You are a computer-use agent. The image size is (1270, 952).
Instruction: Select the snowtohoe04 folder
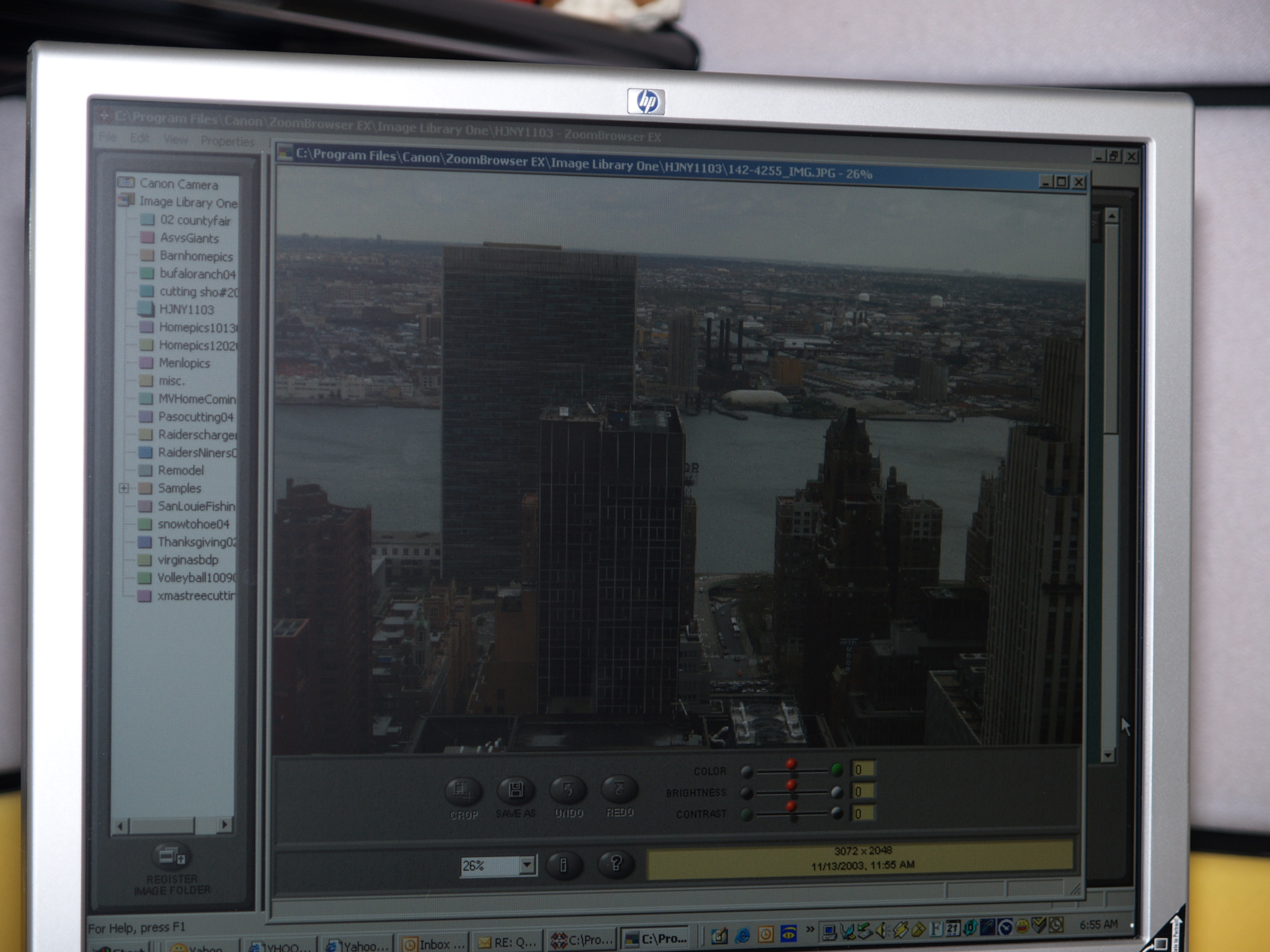[x=193, y=524]
